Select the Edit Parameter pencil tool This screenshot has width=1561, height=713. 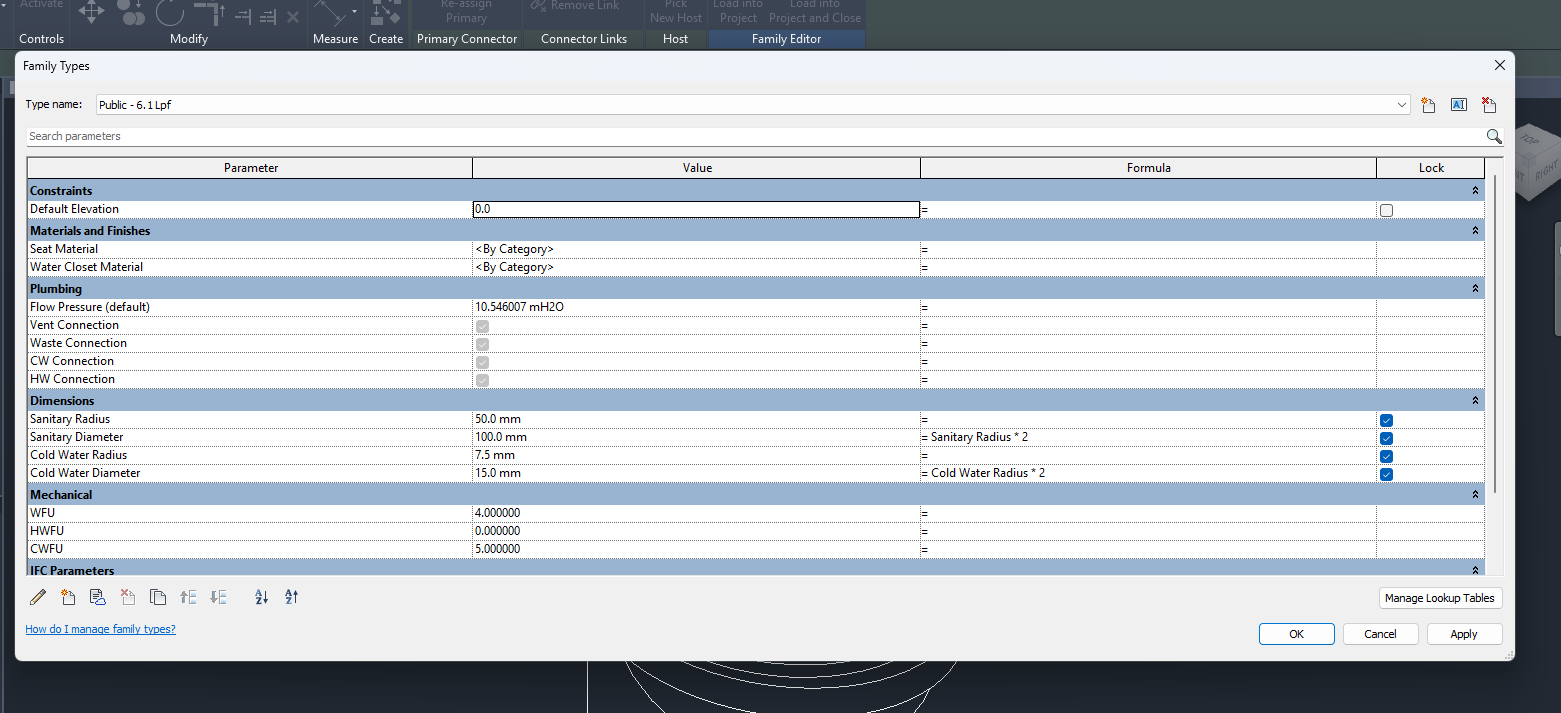pos(38,597)
